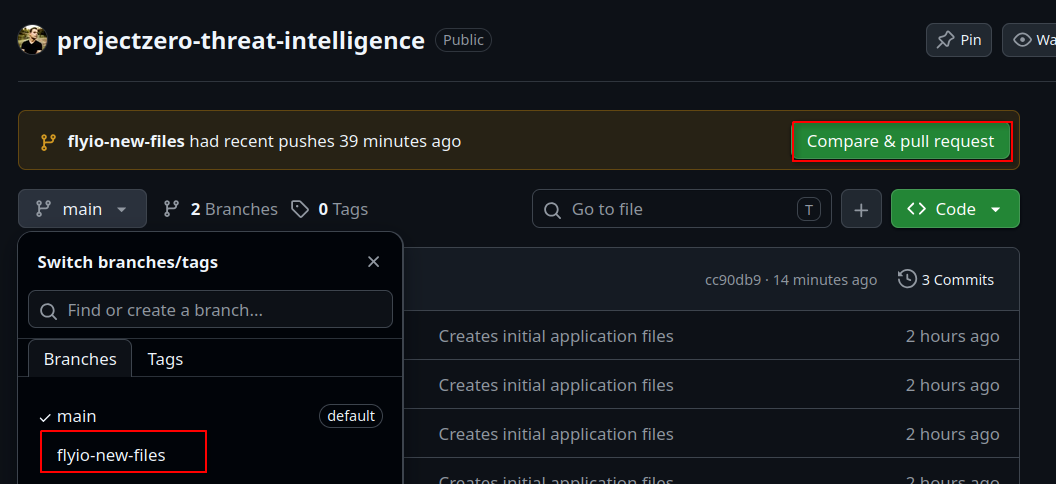Viewport: 1056px width, 484px height.
Task: Open commit cc90db9 link
Action: coord(733,279)
